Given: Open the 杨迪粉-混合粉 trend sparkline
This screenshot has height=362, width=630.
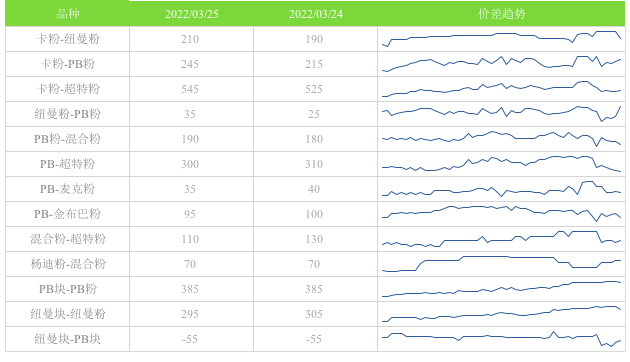Looking at the screenshot, I should coord(501,264).
